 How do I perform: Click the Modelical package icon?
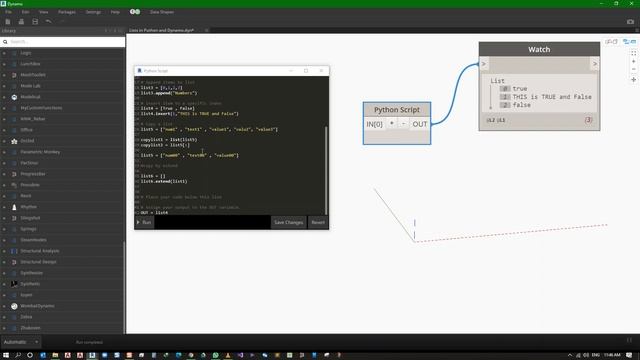[14, 97]
